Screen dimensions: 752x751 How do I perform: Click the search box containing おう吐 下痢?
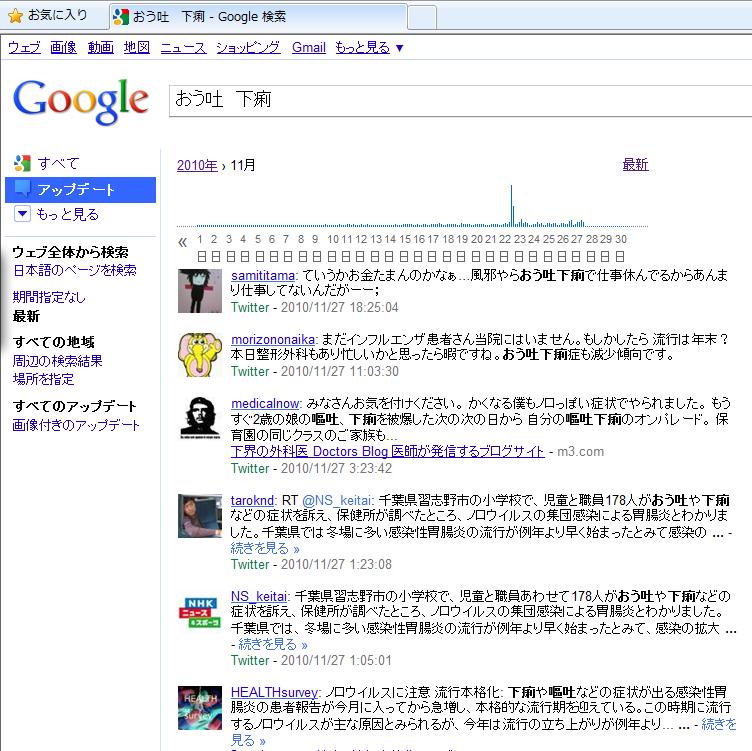click(x=460, y=100)
